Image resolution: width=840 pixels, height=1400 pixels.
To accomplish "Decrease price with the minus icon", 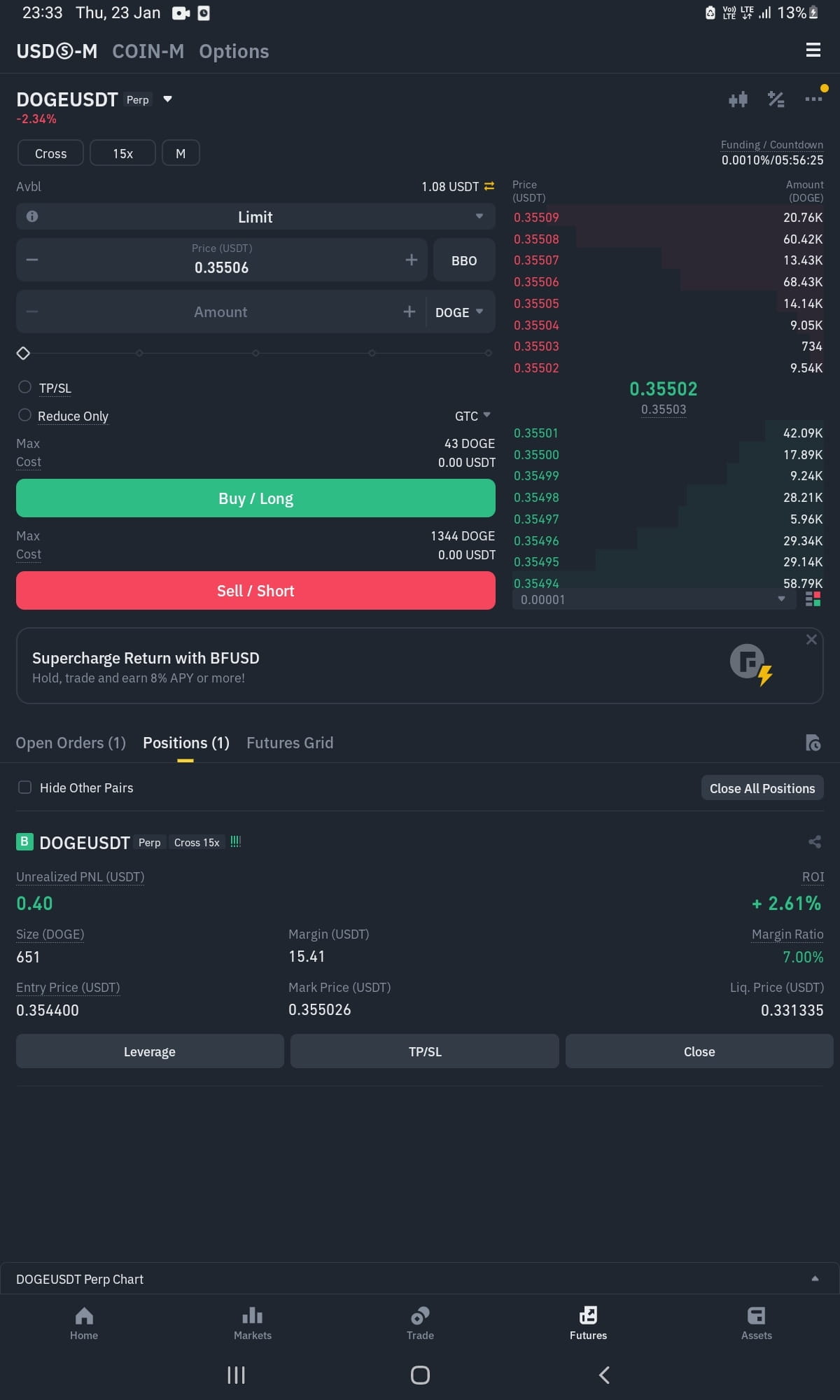I will 32,260.
